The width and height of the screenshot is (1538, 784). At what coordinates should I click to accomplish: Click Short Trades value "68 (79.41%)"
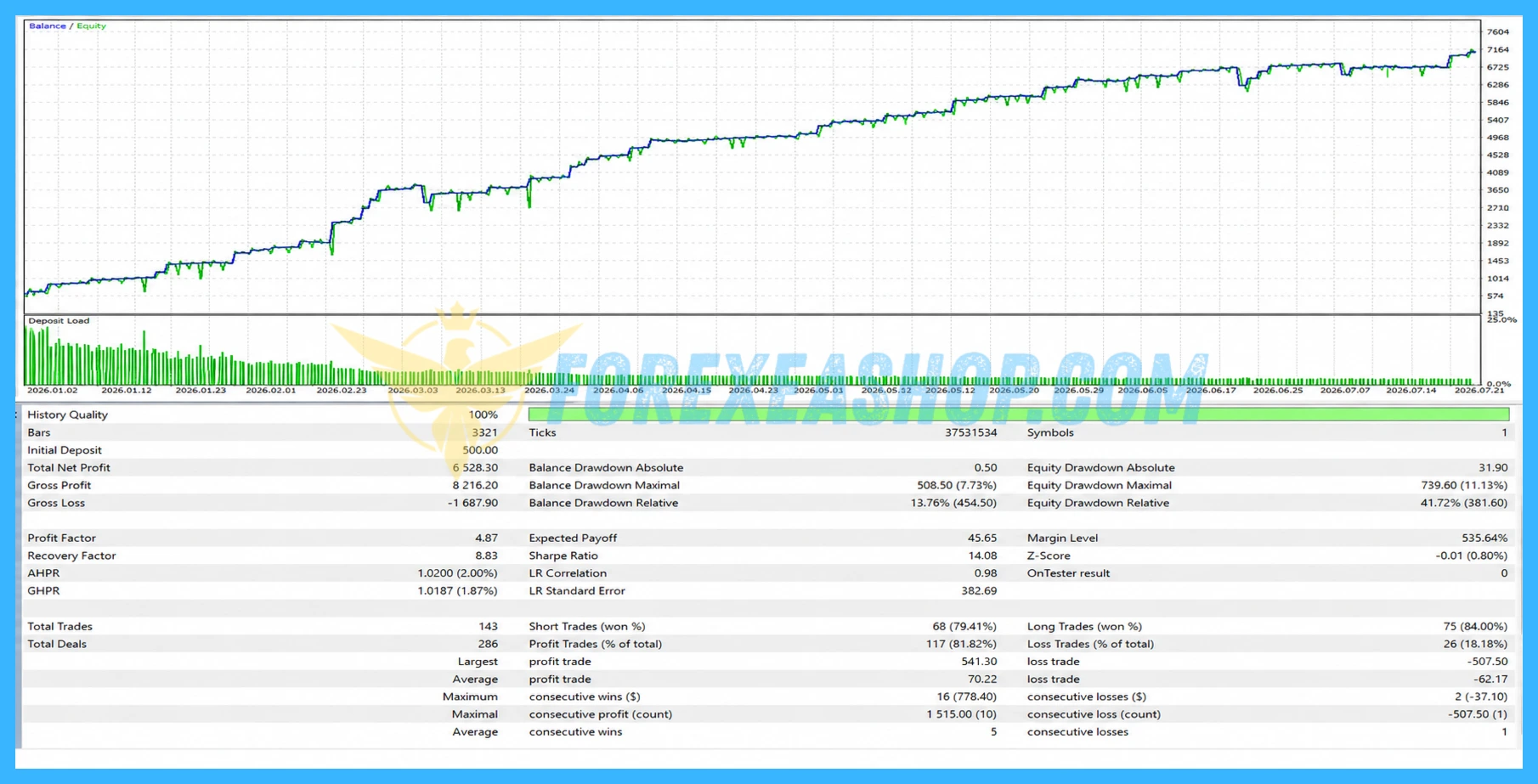(x=964, y=626)
